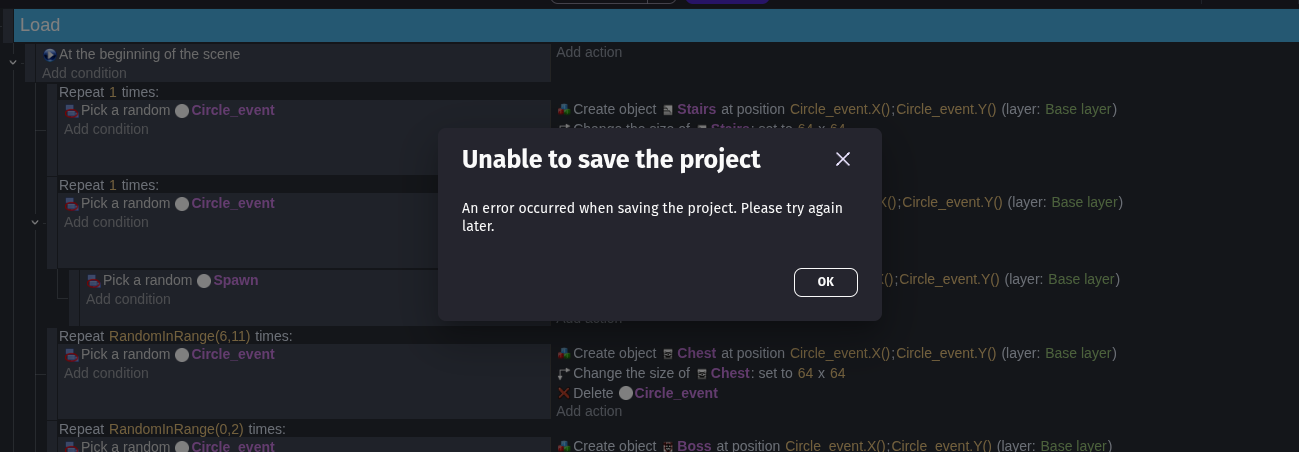Add condition below 'At the beginning of the scene'
The image size is (1299, 452).
(x=84, y=73)
